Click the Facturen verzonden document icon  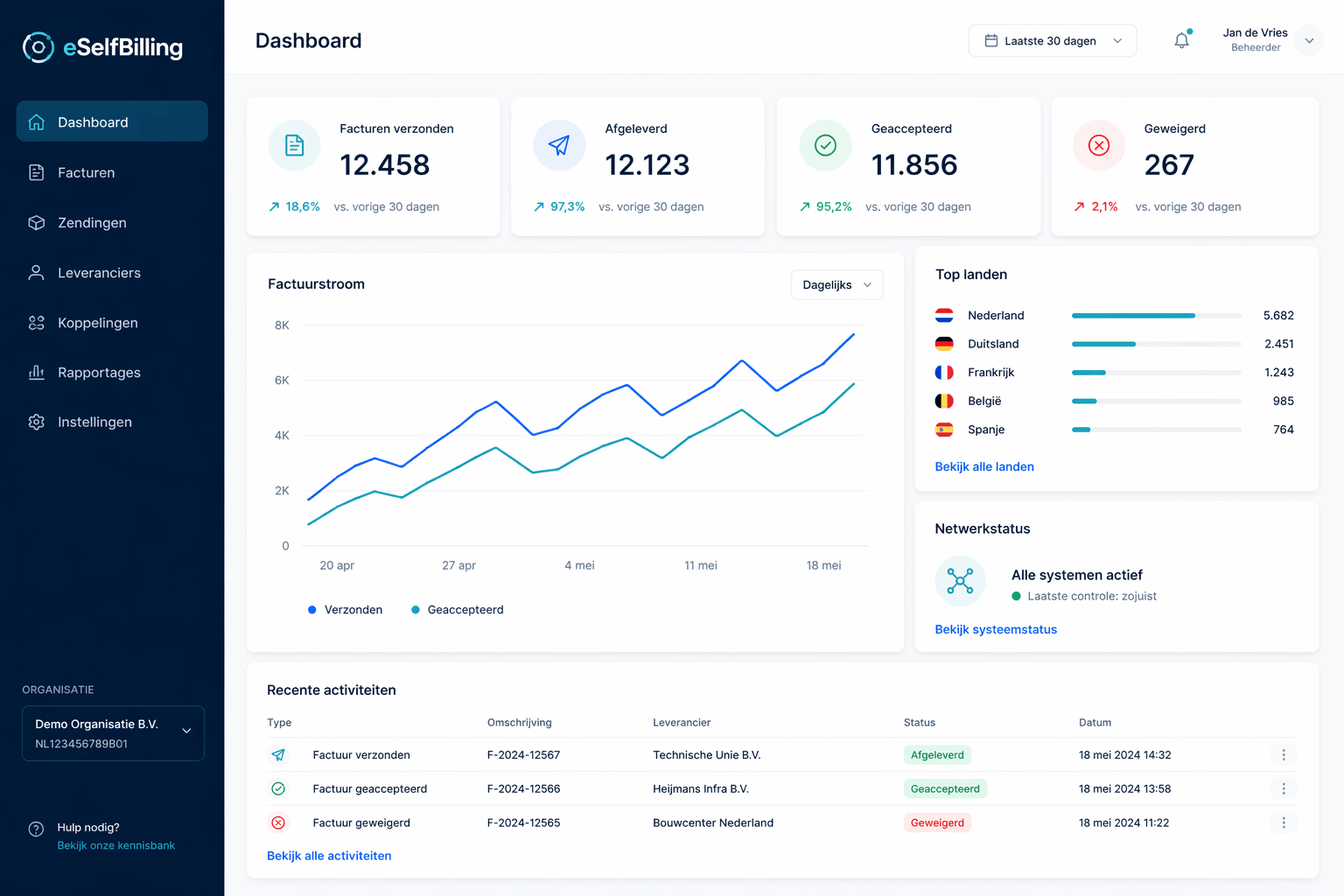coord(295,145)
